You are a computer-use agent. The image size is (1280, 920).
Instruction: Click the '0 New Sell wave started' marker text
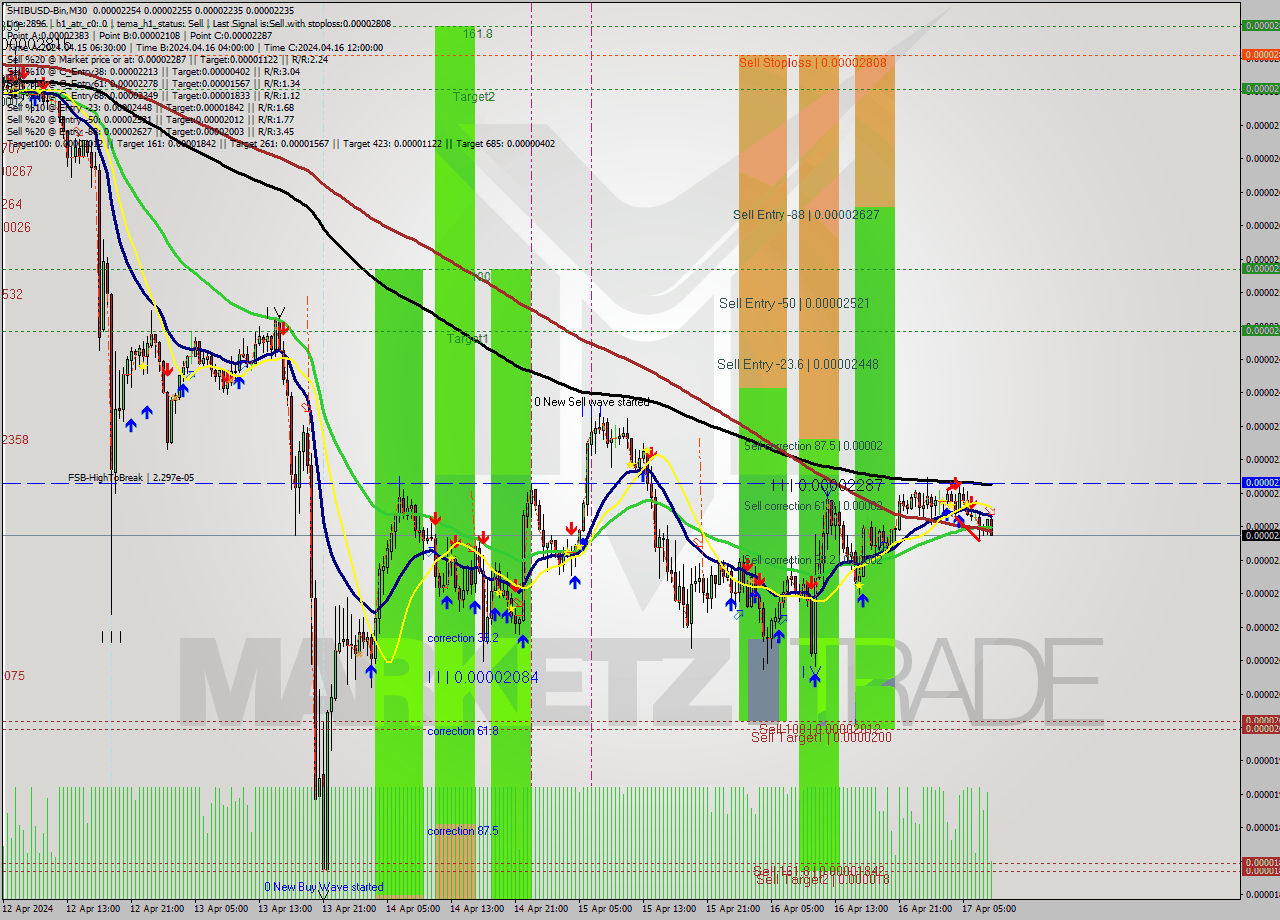[591, 402]
